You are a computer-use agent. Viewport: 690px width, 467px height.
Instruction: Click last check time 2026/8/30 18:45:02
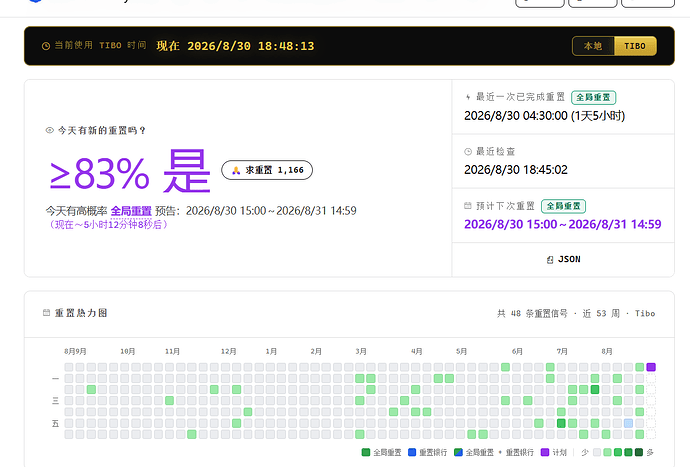[x=516, y=170]
